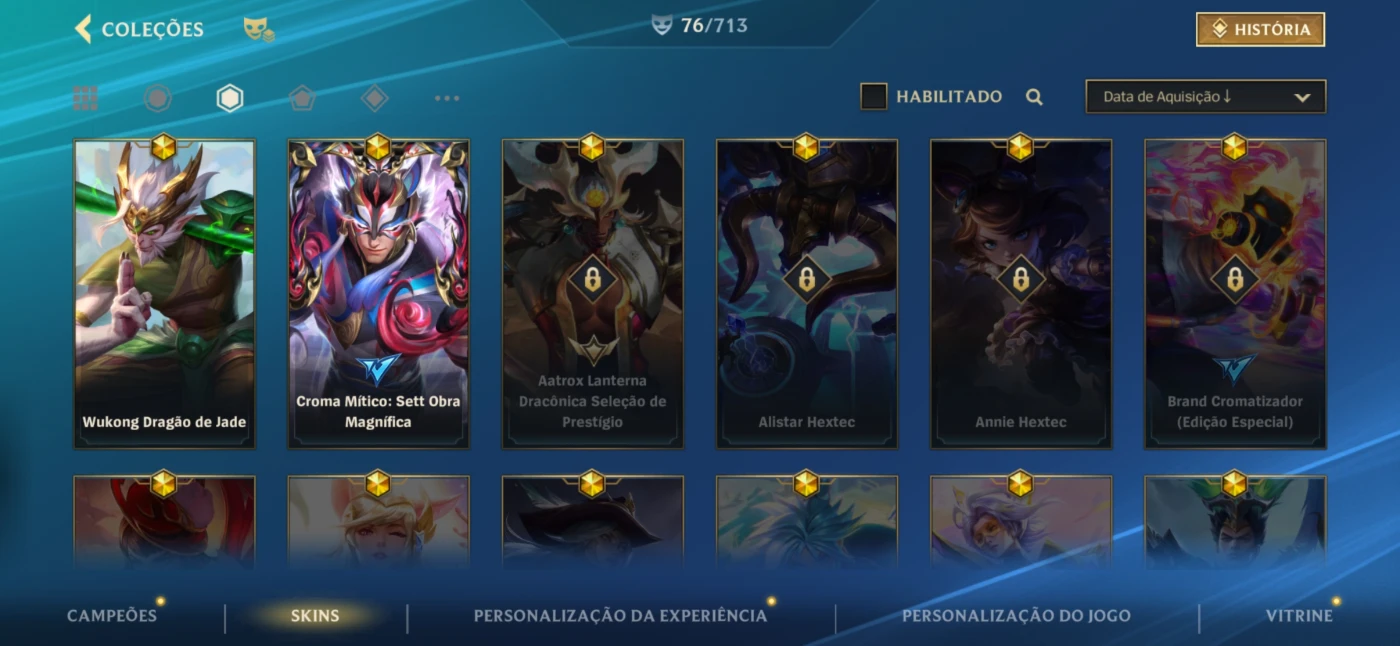This screenshot has width=1400, height=646.
Task: Select the Sett Obra Magnífica skin card
Action: pyautogui.click(x=378, y=294)
